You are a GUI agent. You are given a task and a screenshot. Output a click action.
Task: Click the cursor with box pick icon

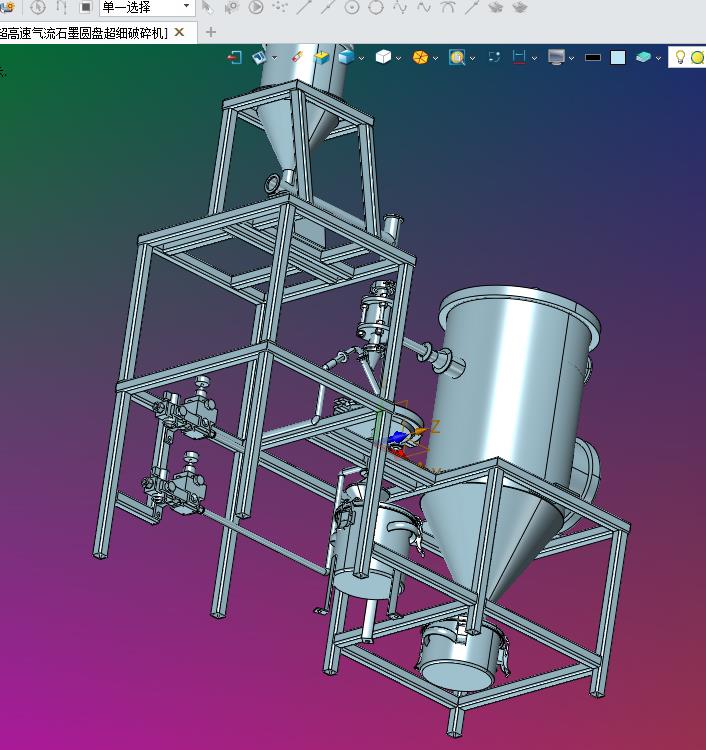pos(232,7)
